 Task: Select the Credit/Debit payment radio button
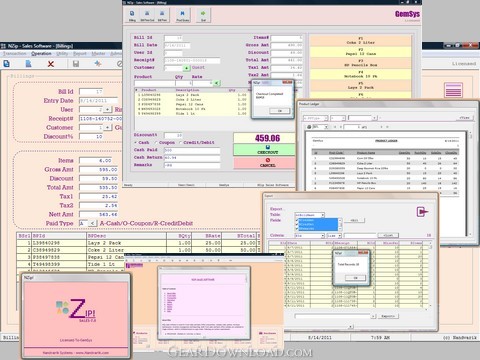pos(180,143)
